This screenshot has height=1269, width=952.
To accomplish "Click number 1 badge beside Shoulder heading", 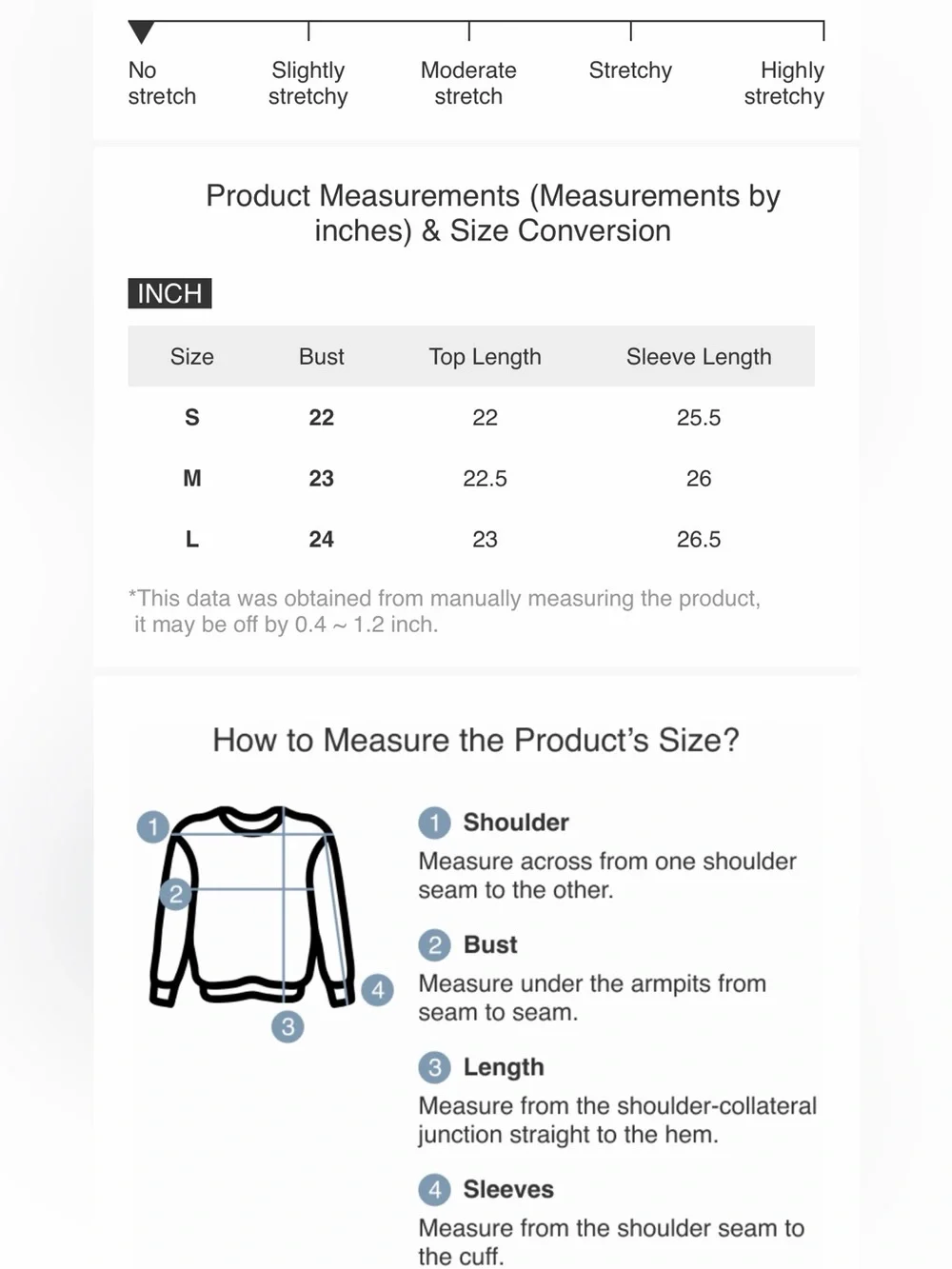I will (x=434, y=823).
